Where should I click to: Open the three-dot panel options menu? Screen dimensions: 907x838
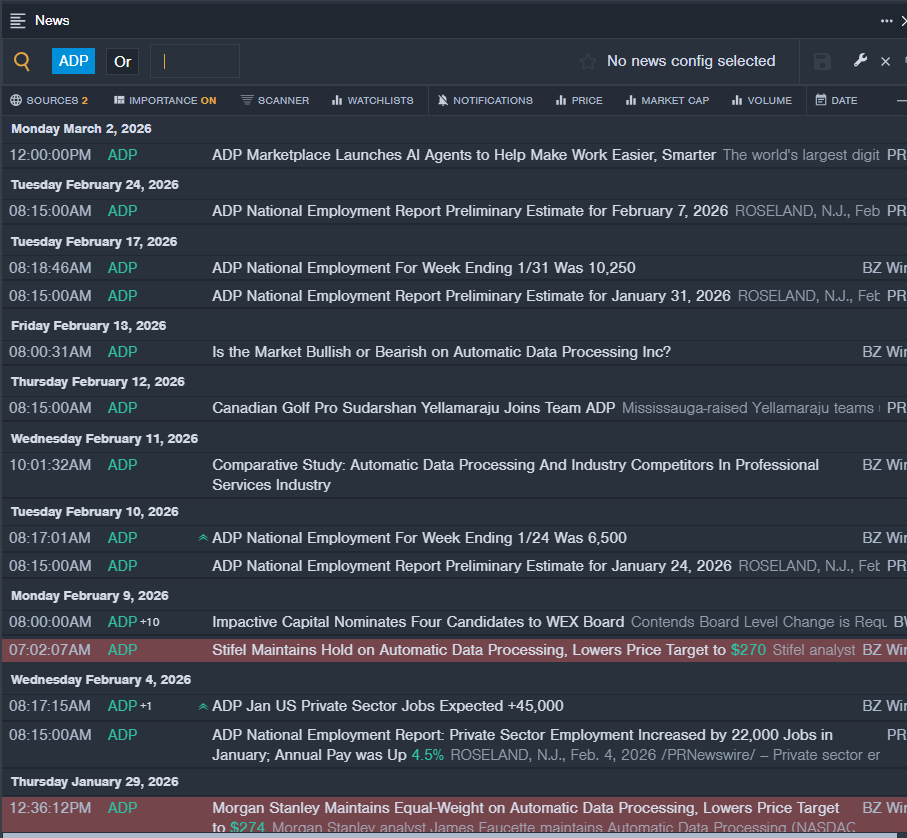click(886, 20)
